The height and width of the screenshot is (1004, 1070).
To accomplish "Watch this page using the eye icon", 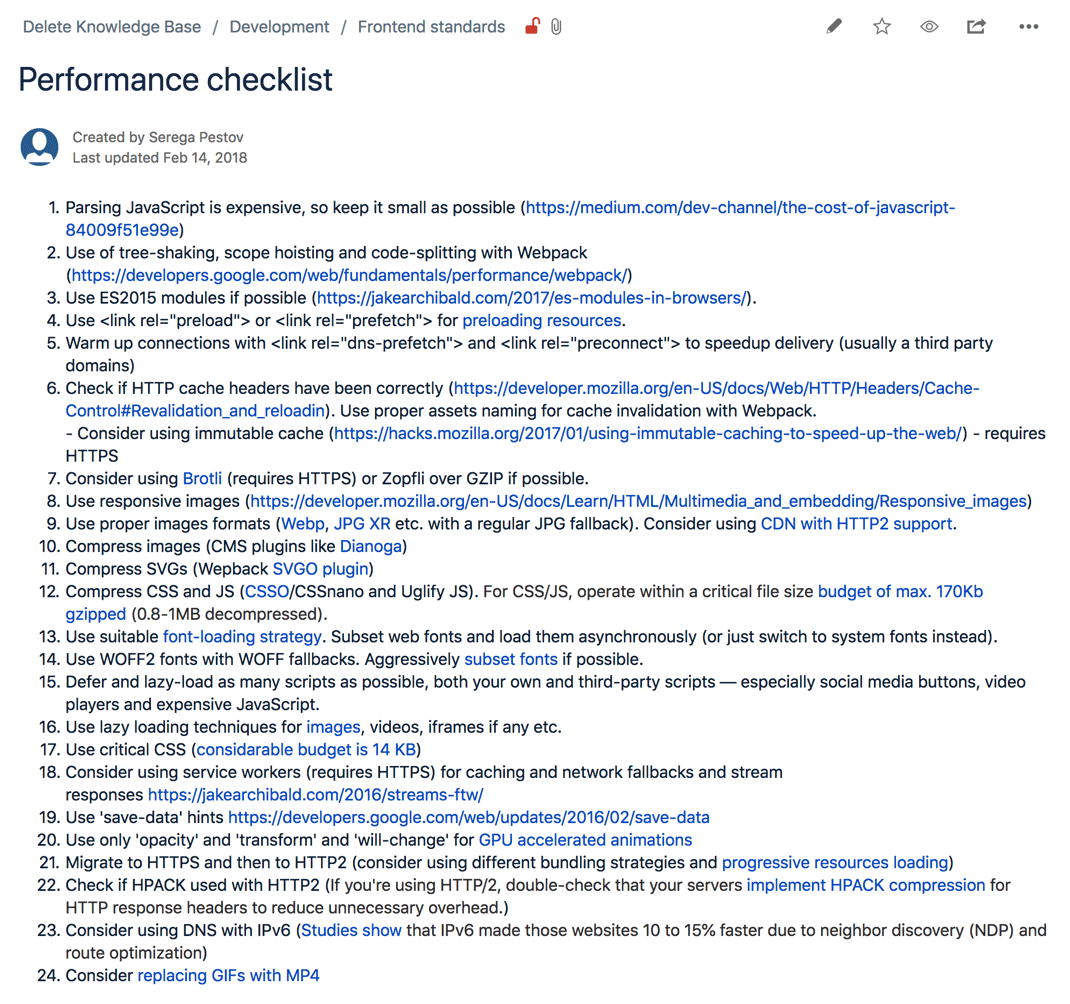I will [929, 26].
